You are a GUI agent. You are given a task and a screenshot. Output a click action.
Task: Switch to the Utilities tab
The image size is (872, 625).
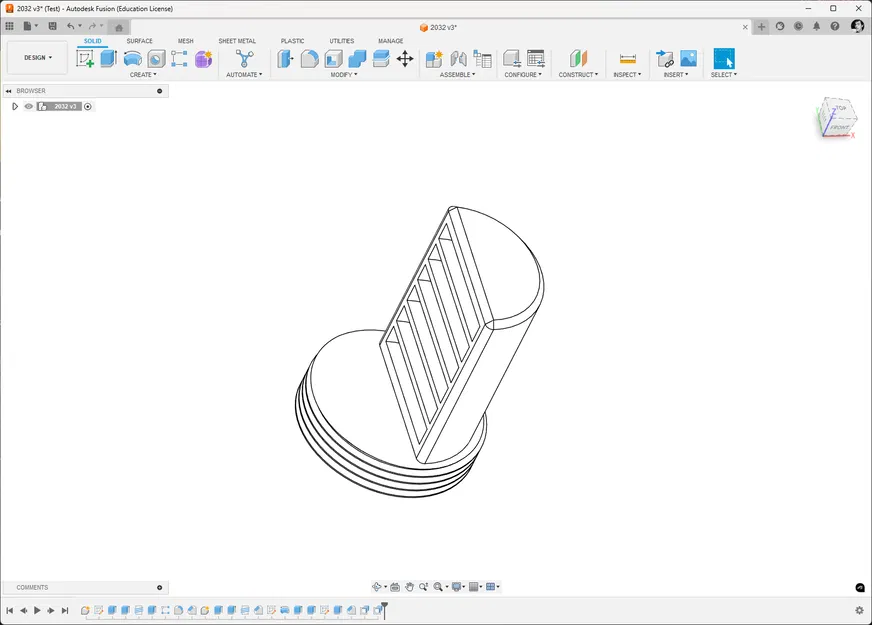[x=341, y=41]
